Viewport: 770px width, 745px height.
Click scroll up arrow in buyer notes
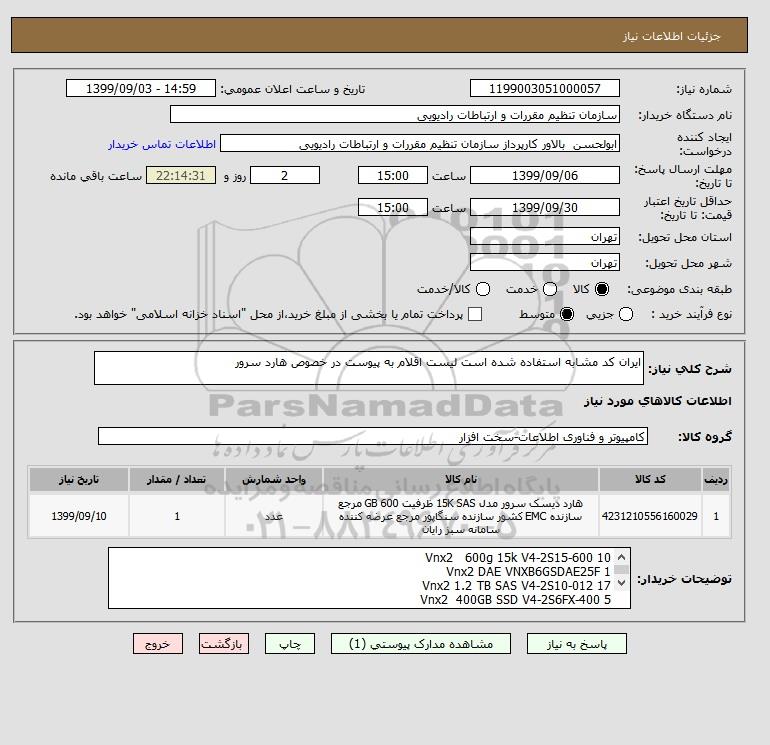pyautogui.click(x=621, y=557)
